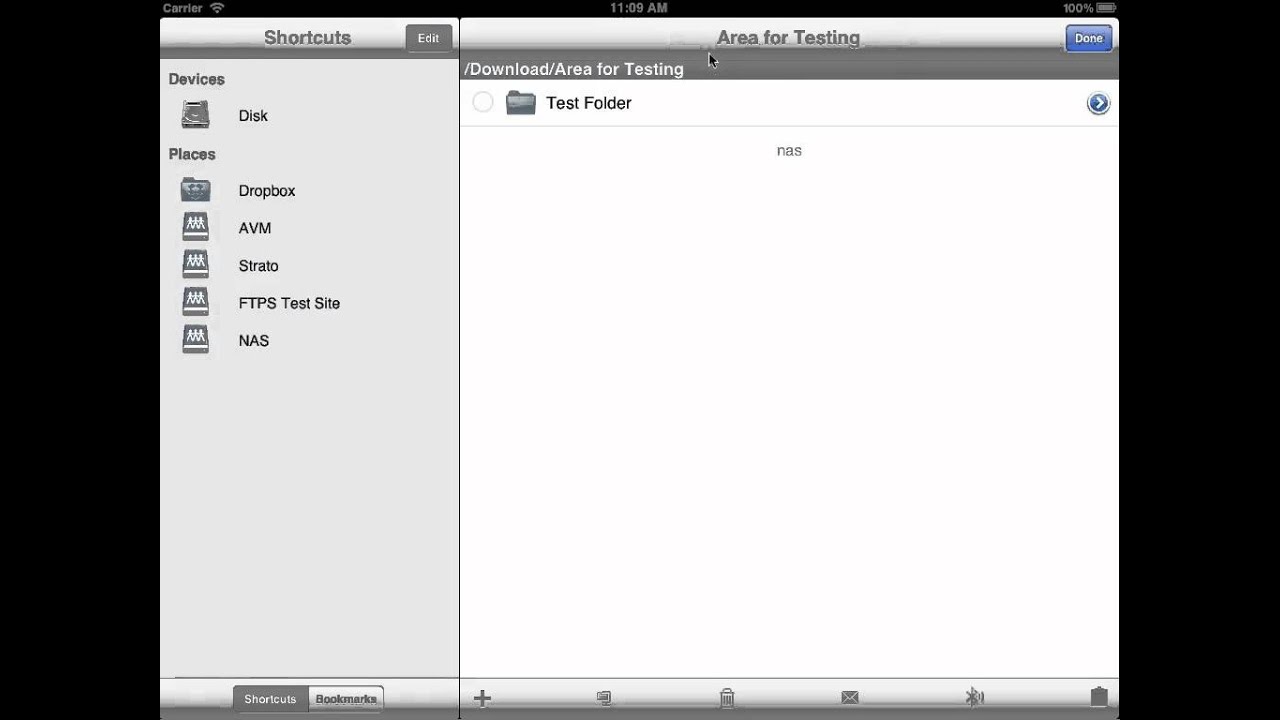This screenshot has width=1280, height=720.
Task: Click the Disk label
Action: (x=253, y=116)
